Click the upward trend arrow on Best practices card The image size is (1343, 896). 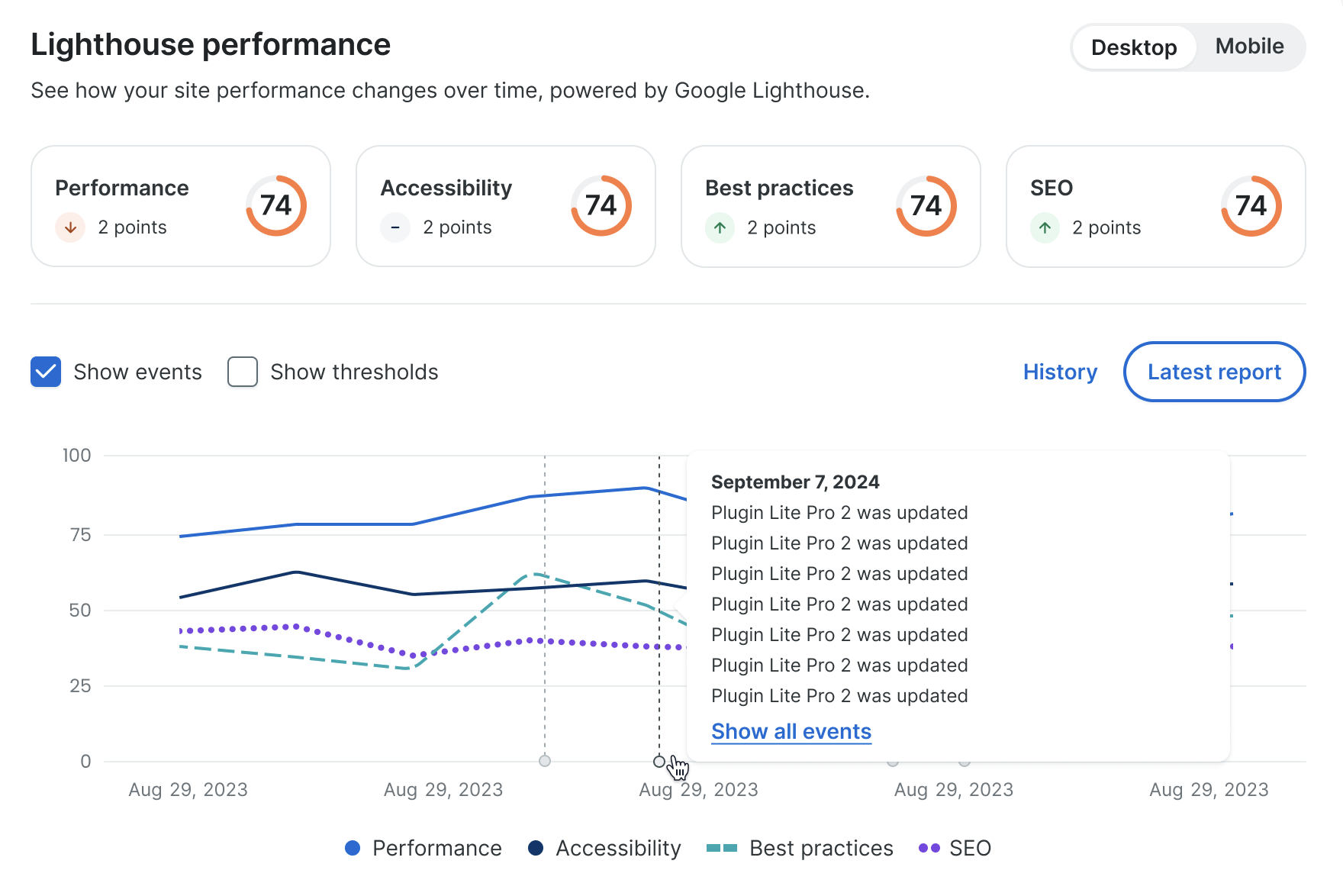pyautogui.click(x=720, y=227)
